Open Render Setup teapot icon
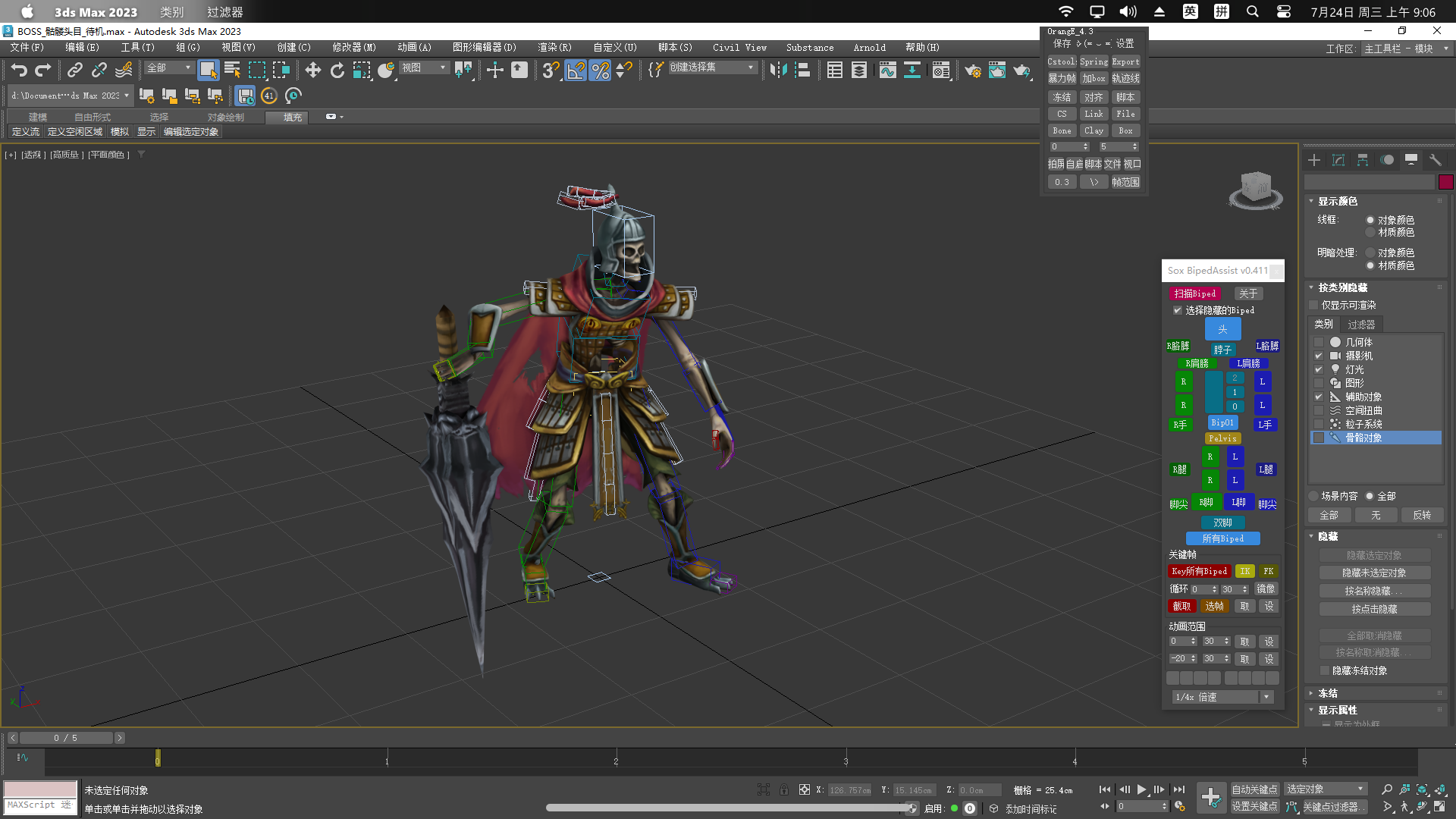The image size is (1456, 819). pyautogui.click(x=972, y=71)
